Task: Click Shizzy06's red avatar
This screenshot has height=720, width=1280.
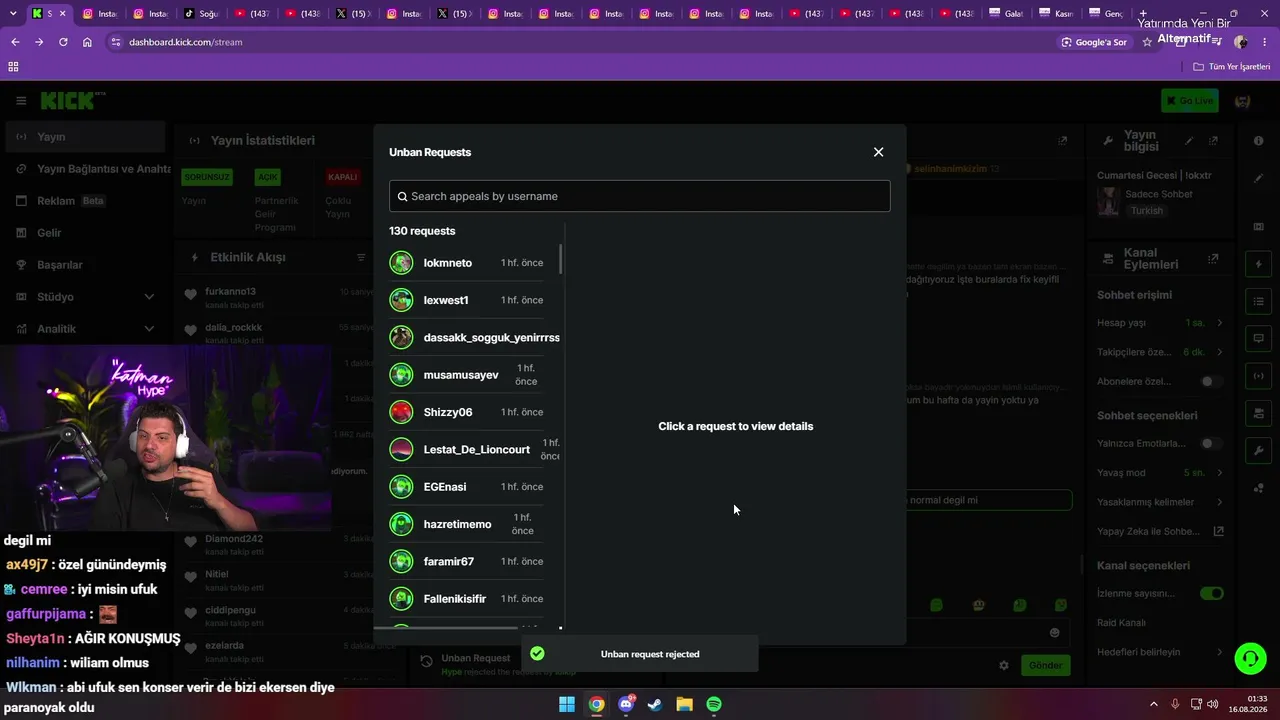Action: click(401, 412)
